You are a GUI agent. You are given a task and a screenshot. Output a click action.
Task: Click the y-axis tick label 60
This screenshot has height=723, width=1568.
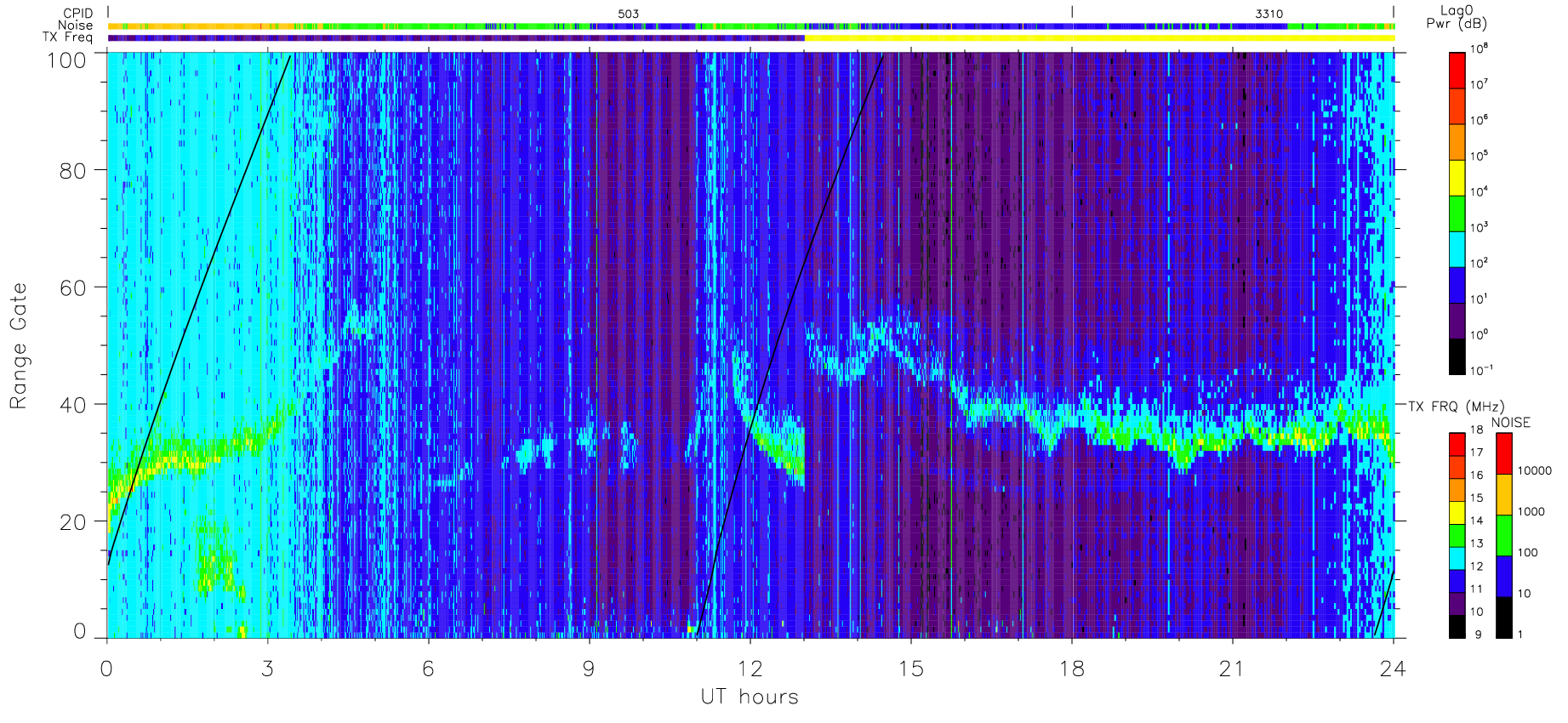tap(72, 287)
